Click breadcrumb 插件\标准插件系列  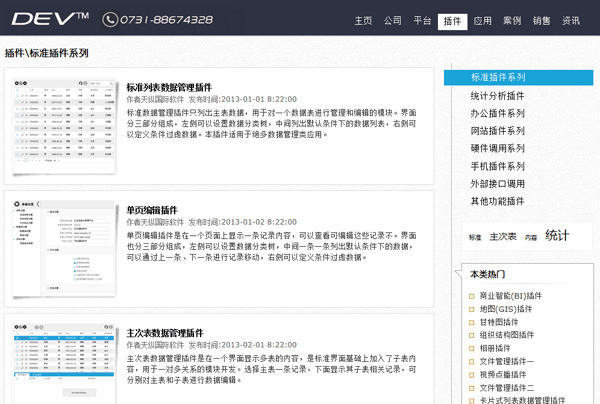[x=47, y=53]
